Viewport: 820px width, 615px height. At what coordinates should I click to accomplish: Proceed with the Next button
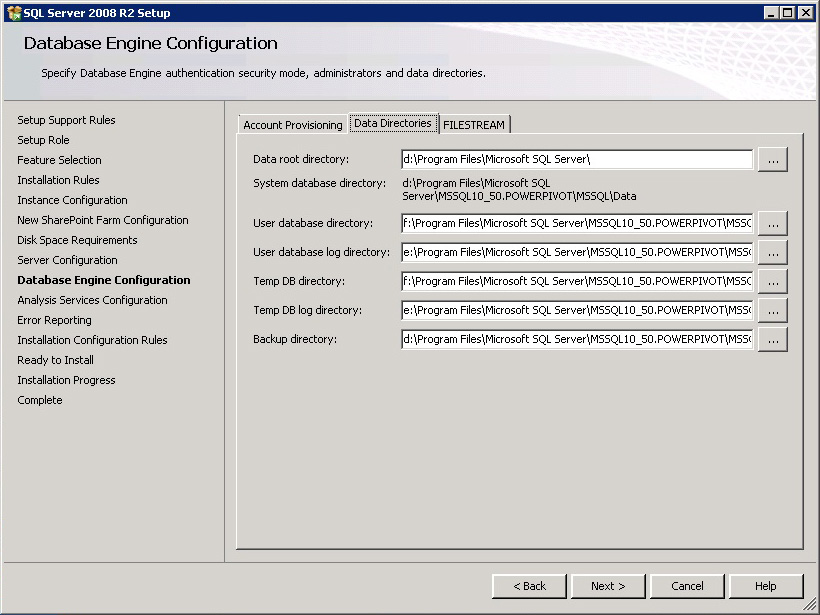tap(608, 586)
